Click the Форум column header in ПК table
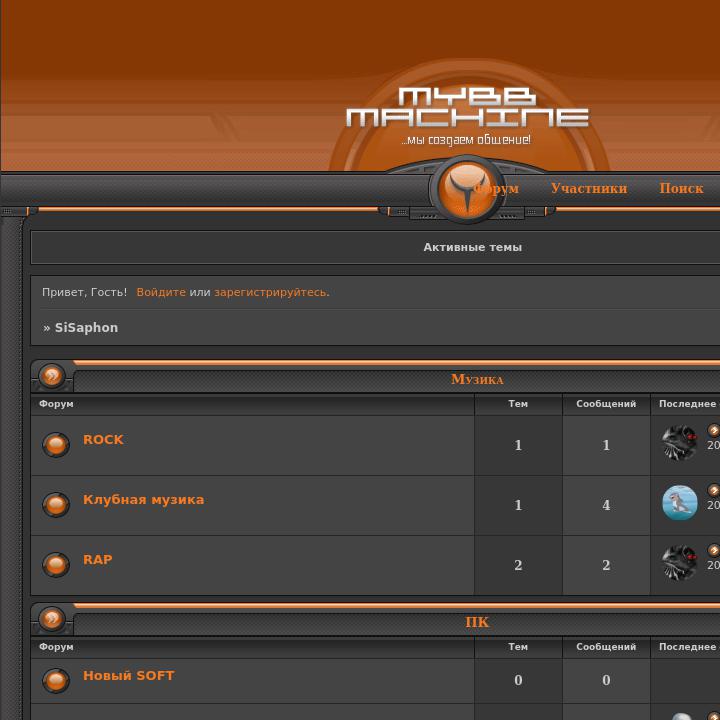720x720 pixels. tap(56, 647)
